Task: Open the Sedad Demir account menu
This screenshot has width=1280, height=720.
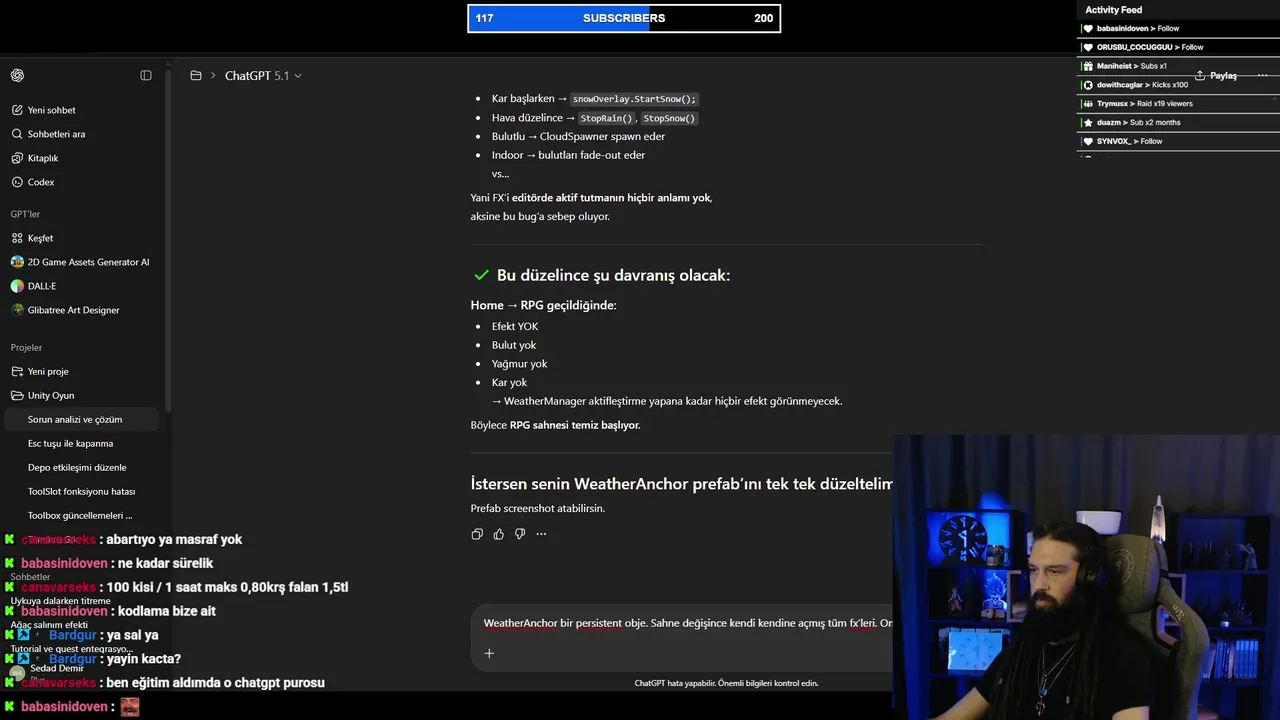Action: click(x=56, y=669)
